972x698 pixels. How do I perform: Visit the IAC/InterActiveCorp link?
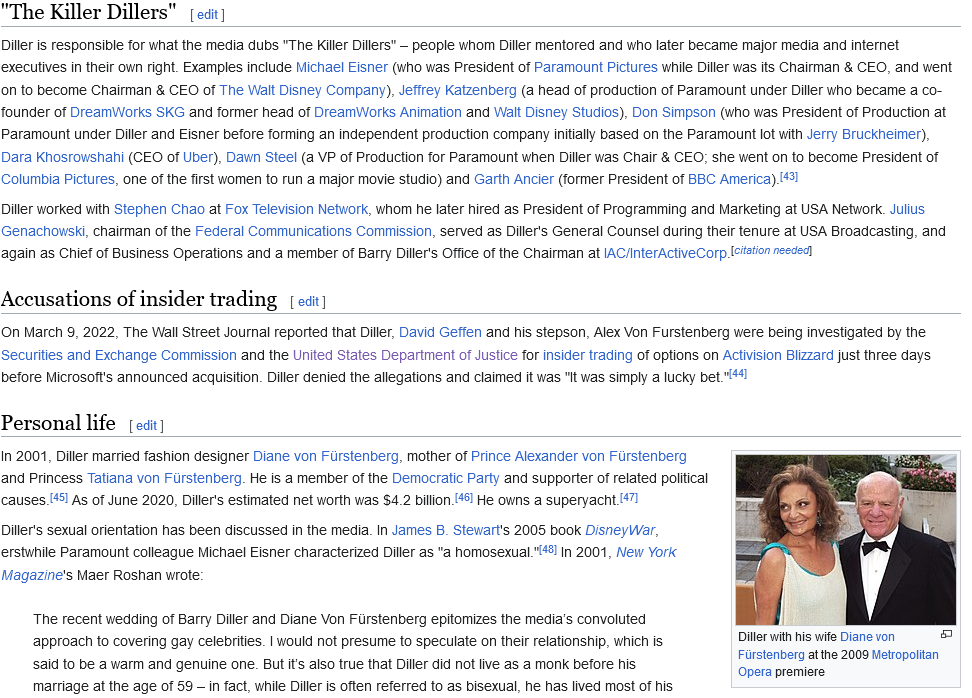665,254
